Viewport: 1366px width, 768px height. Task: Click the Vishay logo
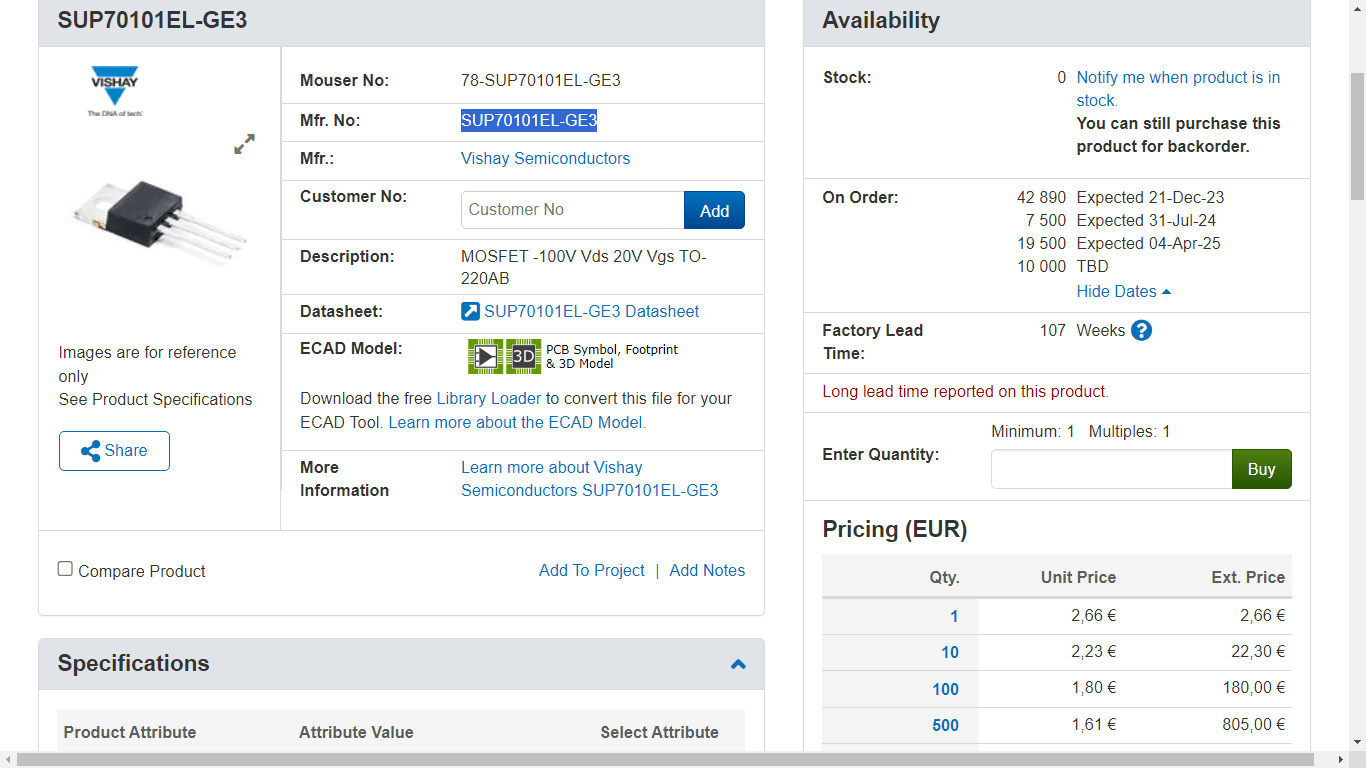coord(115,92)
